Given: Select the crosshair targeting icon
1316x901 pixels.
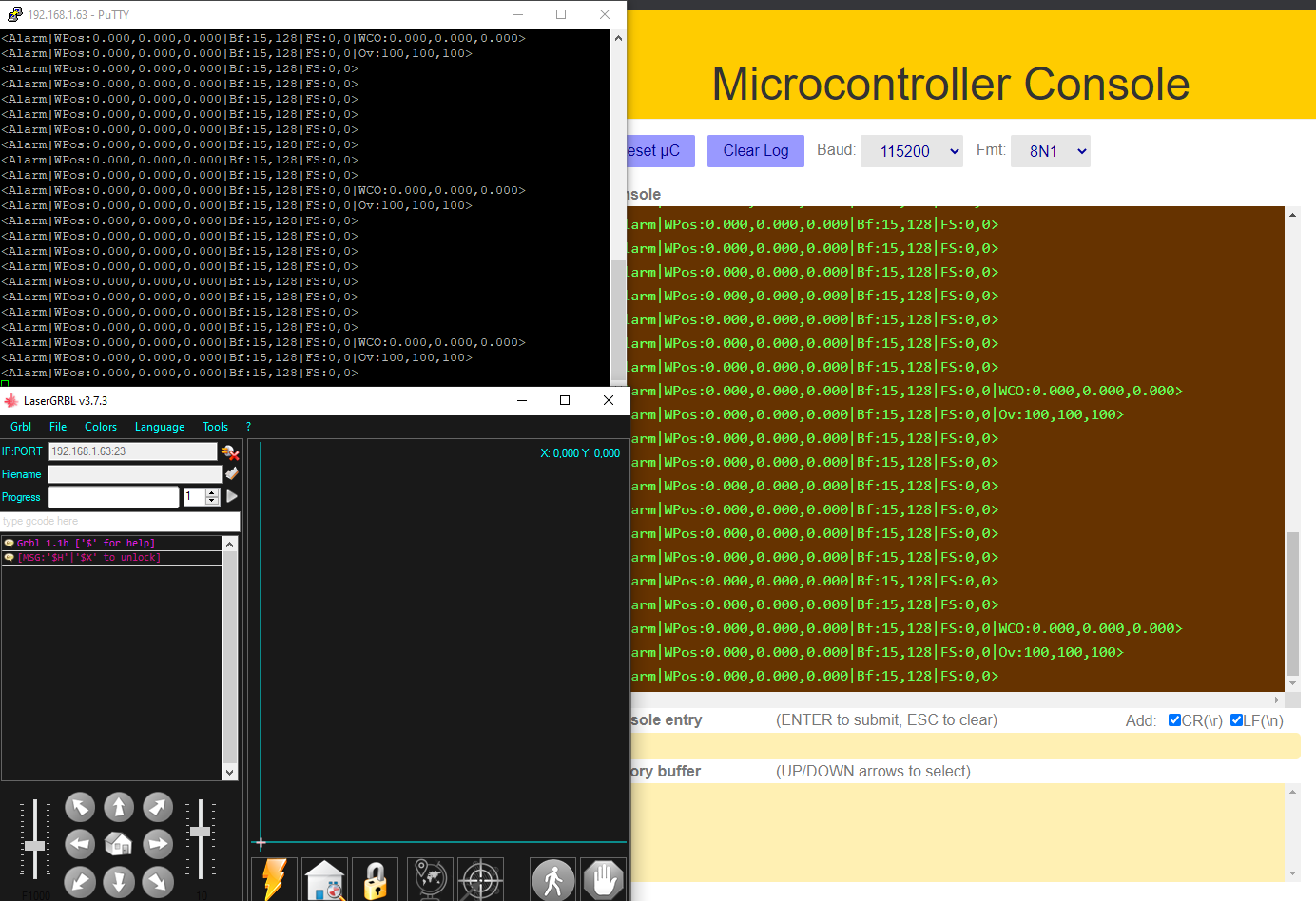Looking at the screenshot, I should point(480,878).
